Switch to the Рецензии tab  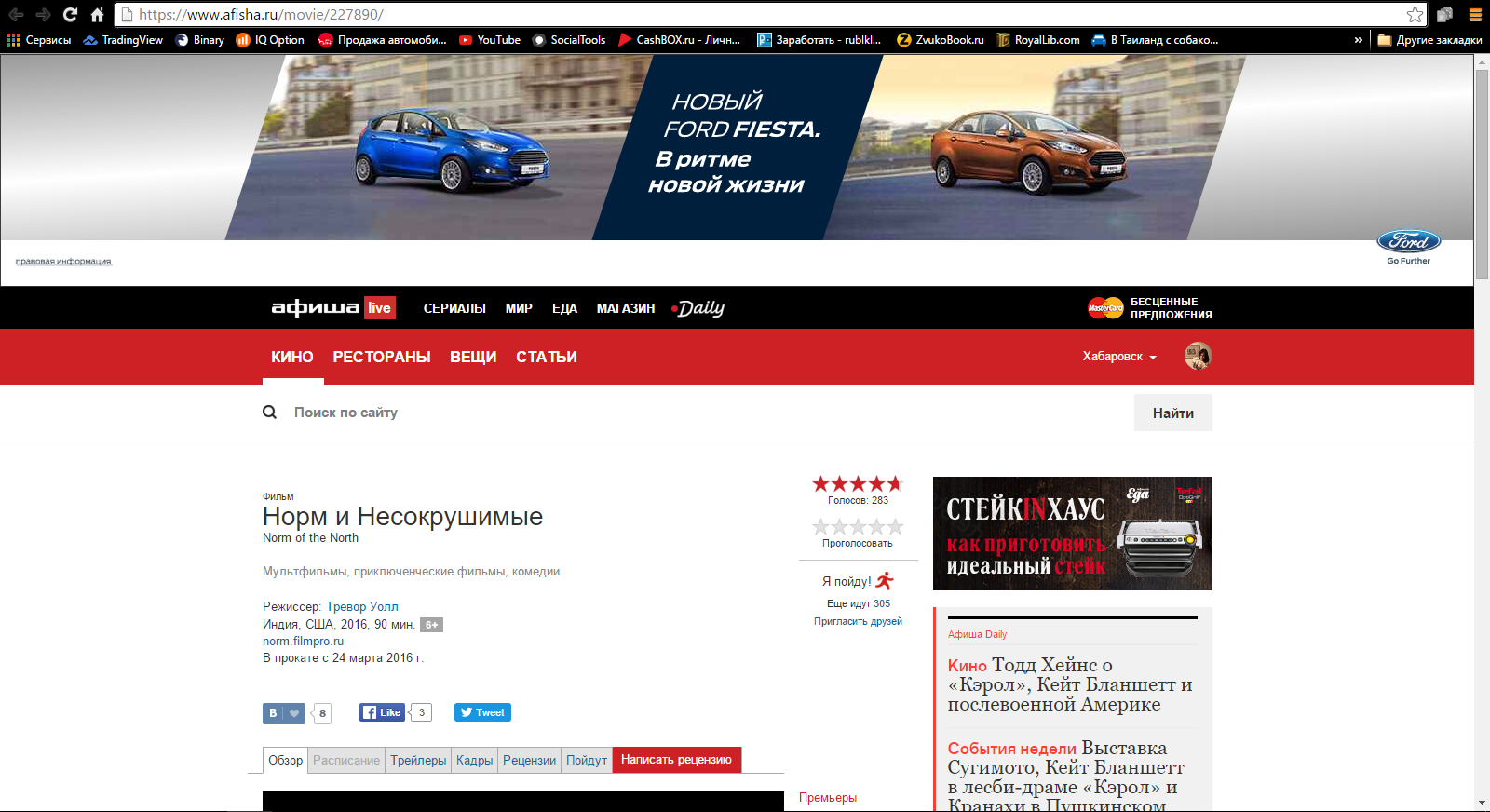coord(529,760)
